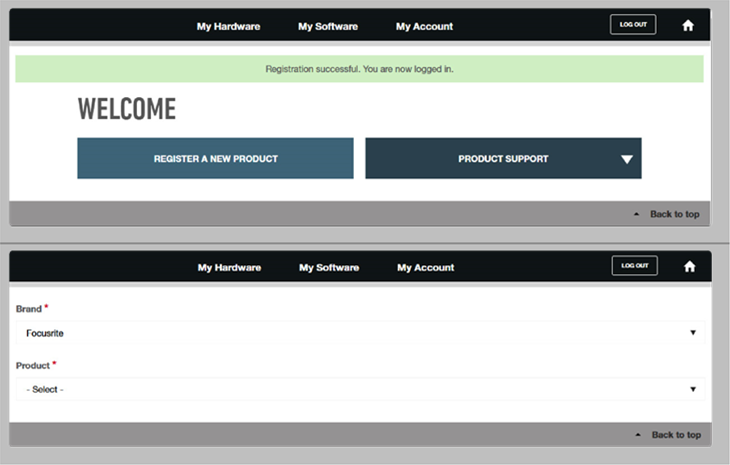
Task: Click the arrow at the Brand field's edge
Action: coord(693,333)
